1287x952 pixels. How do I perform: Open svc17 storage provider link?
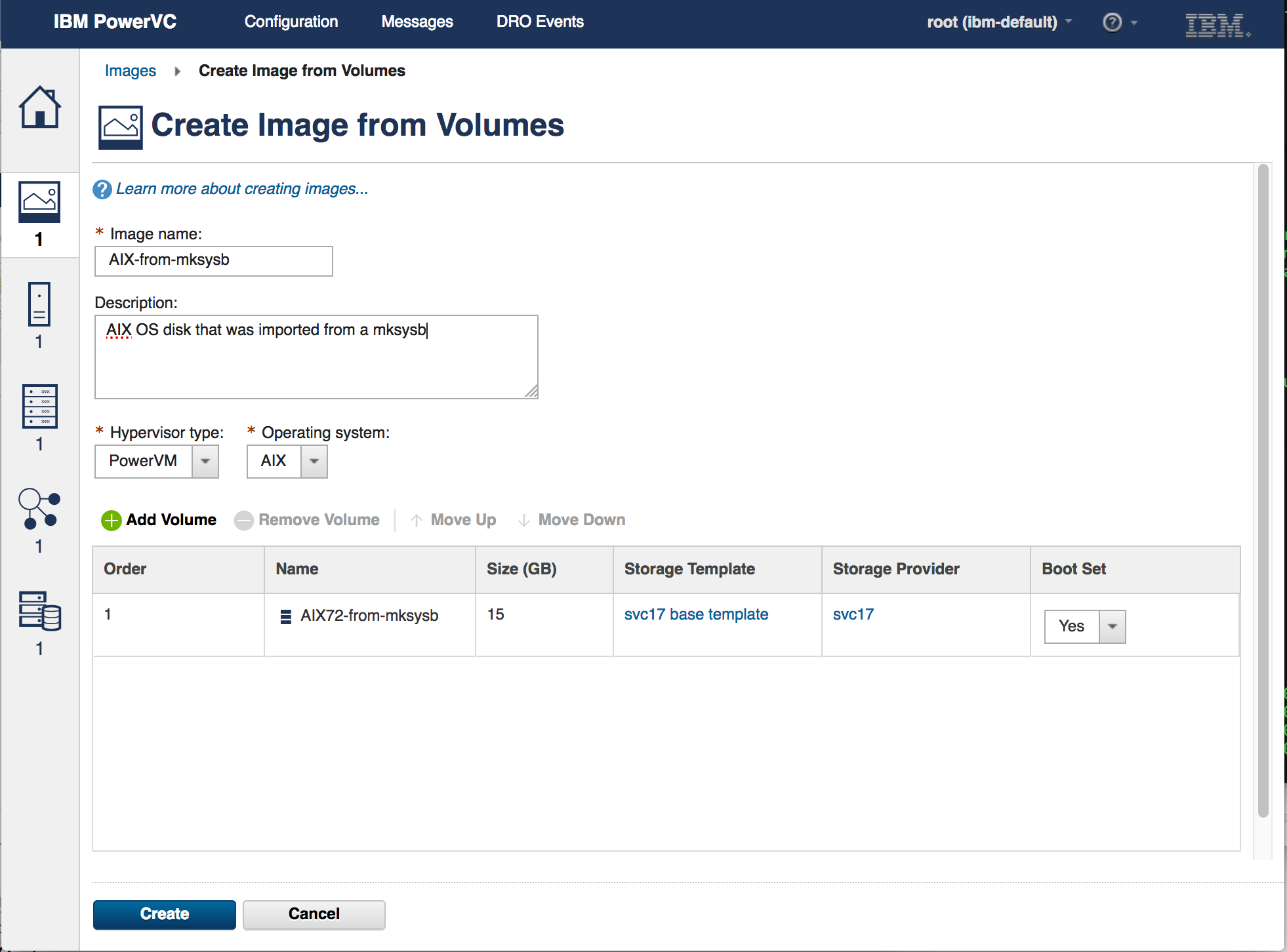(x=853, y=614)
